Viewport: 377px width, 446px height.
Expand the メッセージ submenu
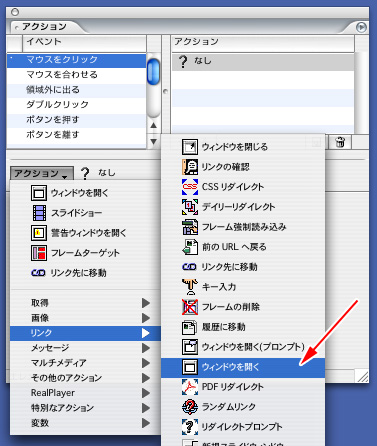(x=85, y=348)
